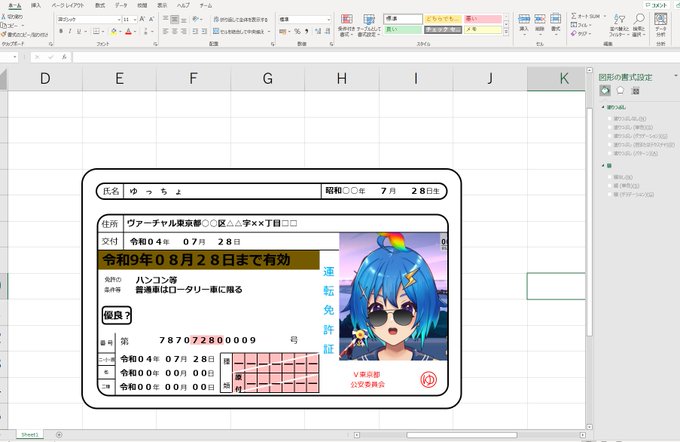Image resolution: width=680 pixels, height=442 pixels.
Task: Collapse the 塗りつぶし fill section
Action: tap(603, 107)
